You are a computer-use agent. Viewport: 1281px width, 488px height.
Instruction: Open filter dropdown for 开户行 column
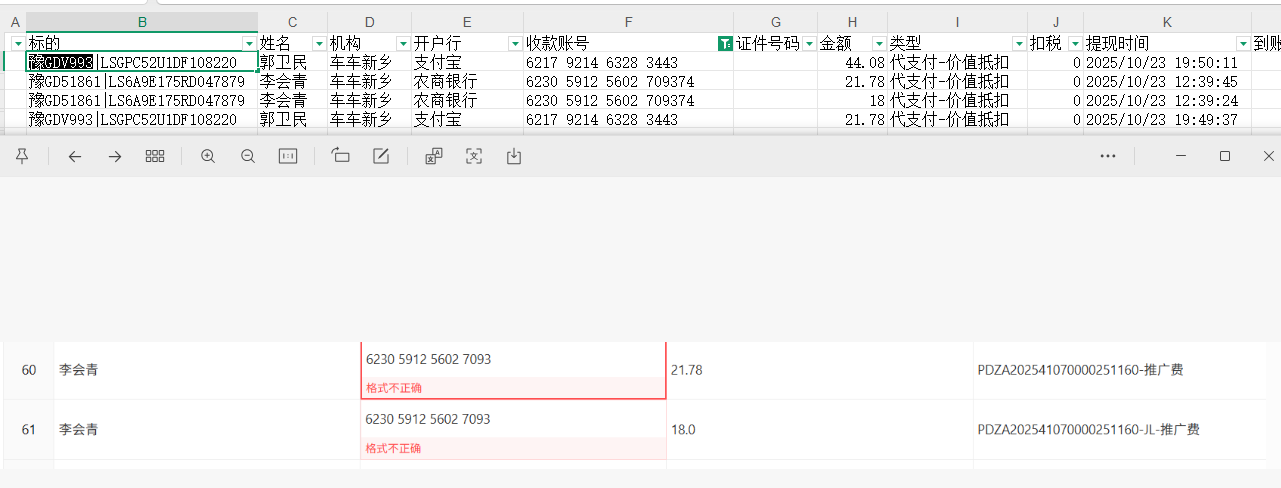[x=515, y=43]
